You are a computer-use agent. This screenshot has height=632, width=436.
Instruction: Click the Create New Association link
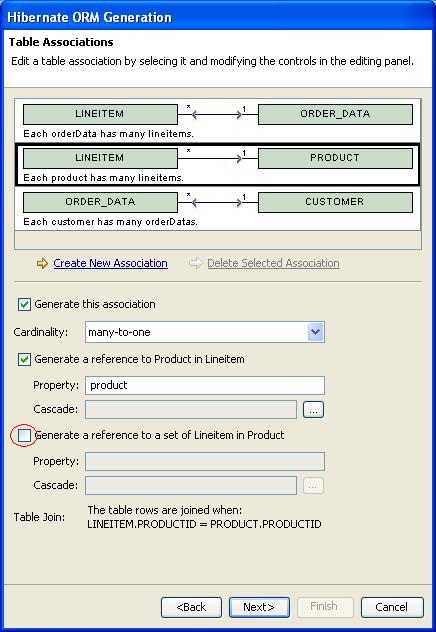click(110, 263)
